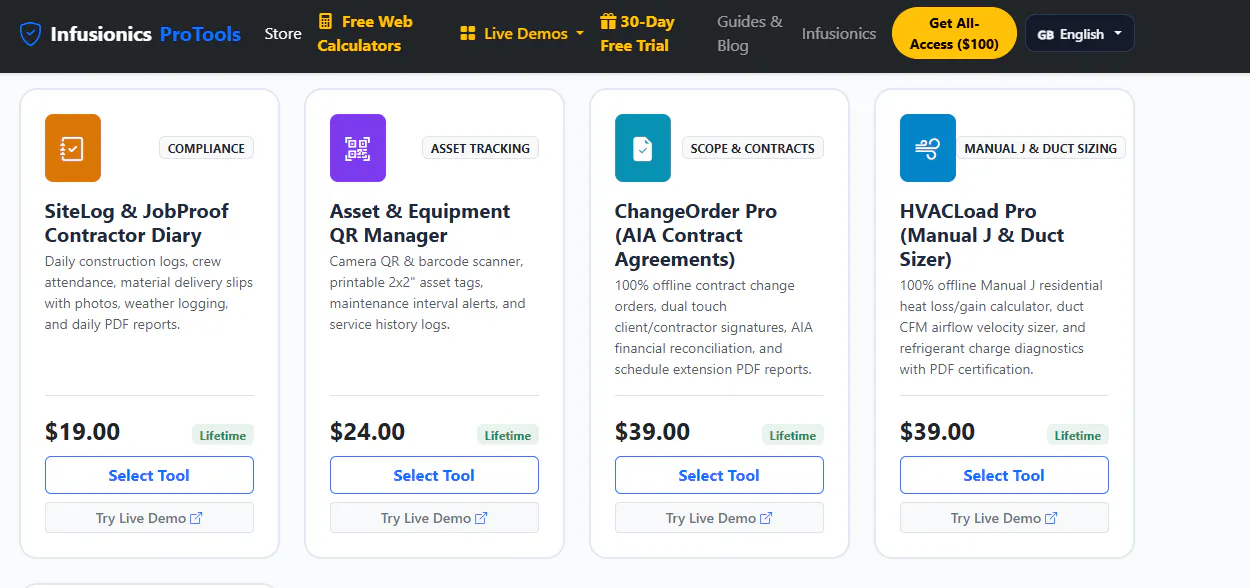Click the teal ChangeOrder document icon

click(643, 148)
